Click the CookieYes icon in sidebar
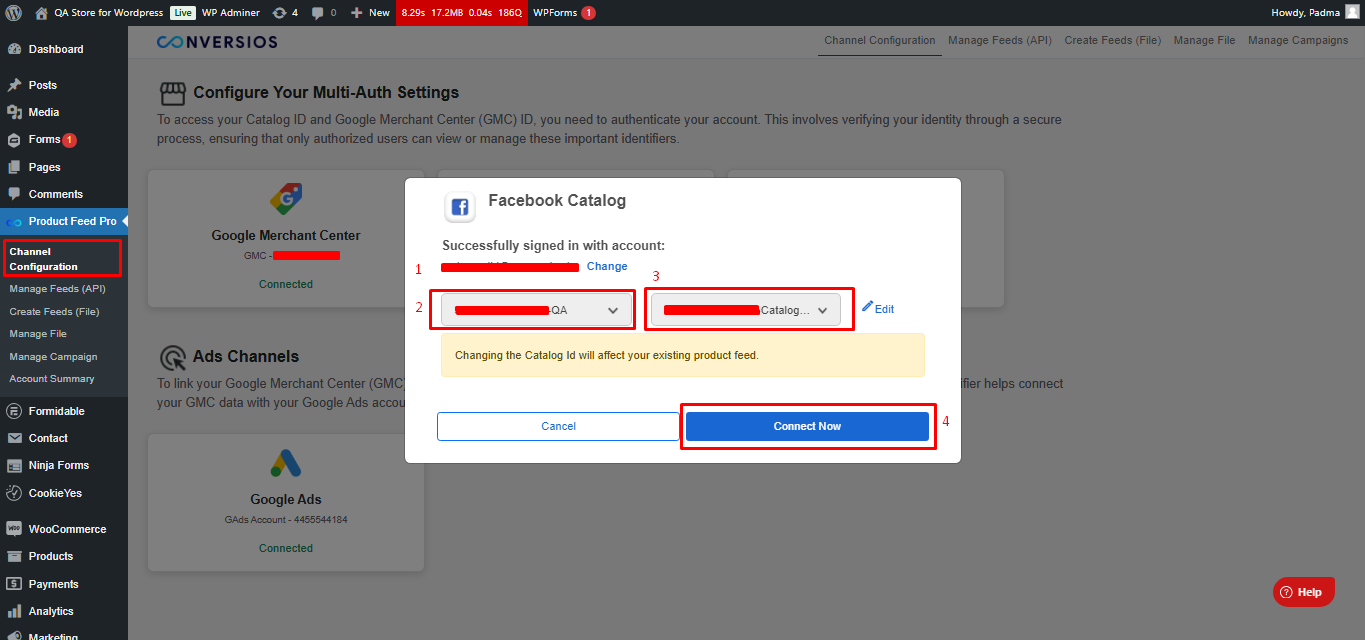 tap(14, 493)
